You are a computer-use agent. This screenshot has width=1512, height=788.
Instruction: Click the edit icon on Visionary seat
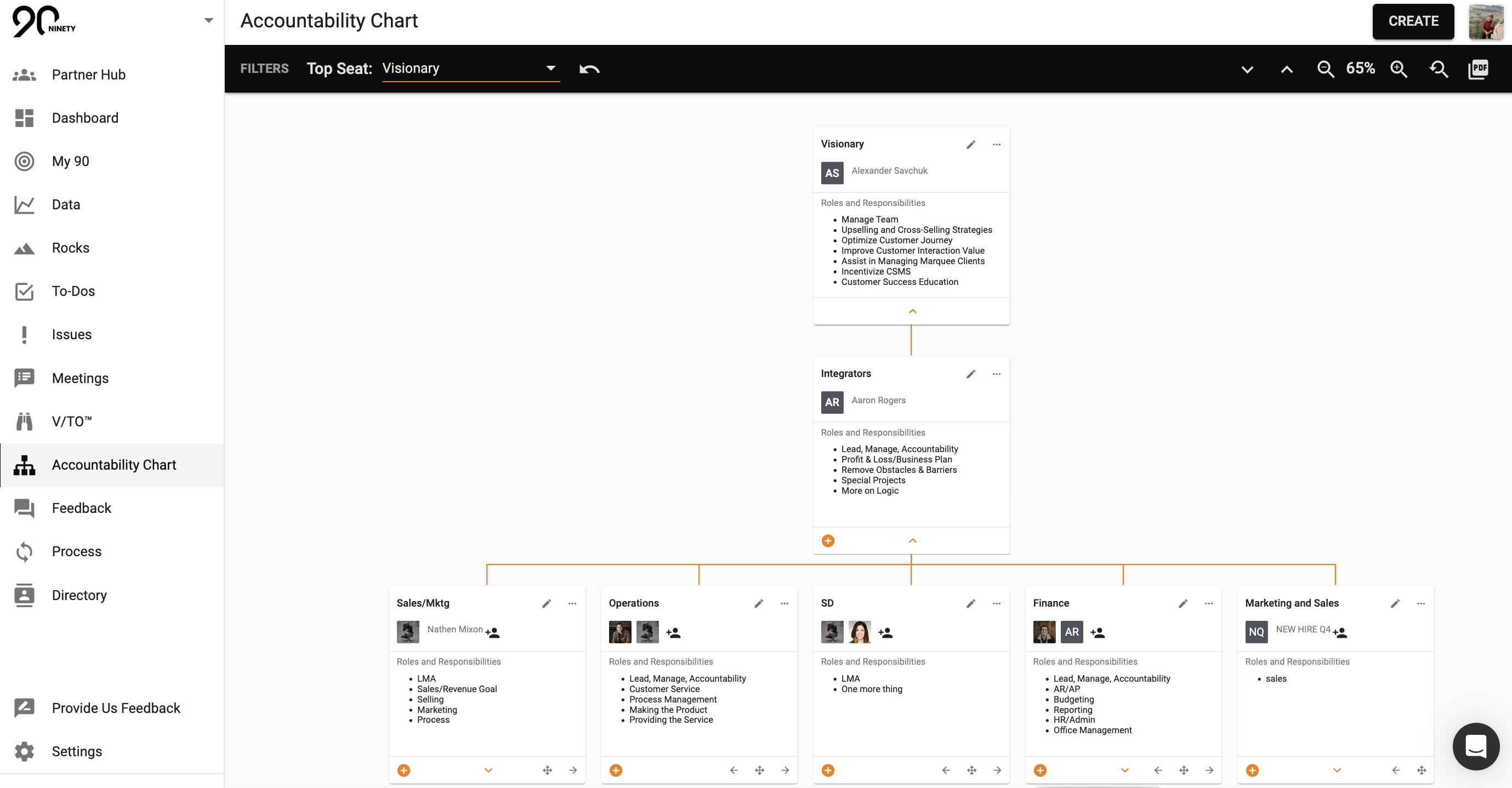[x=970, y=144]
